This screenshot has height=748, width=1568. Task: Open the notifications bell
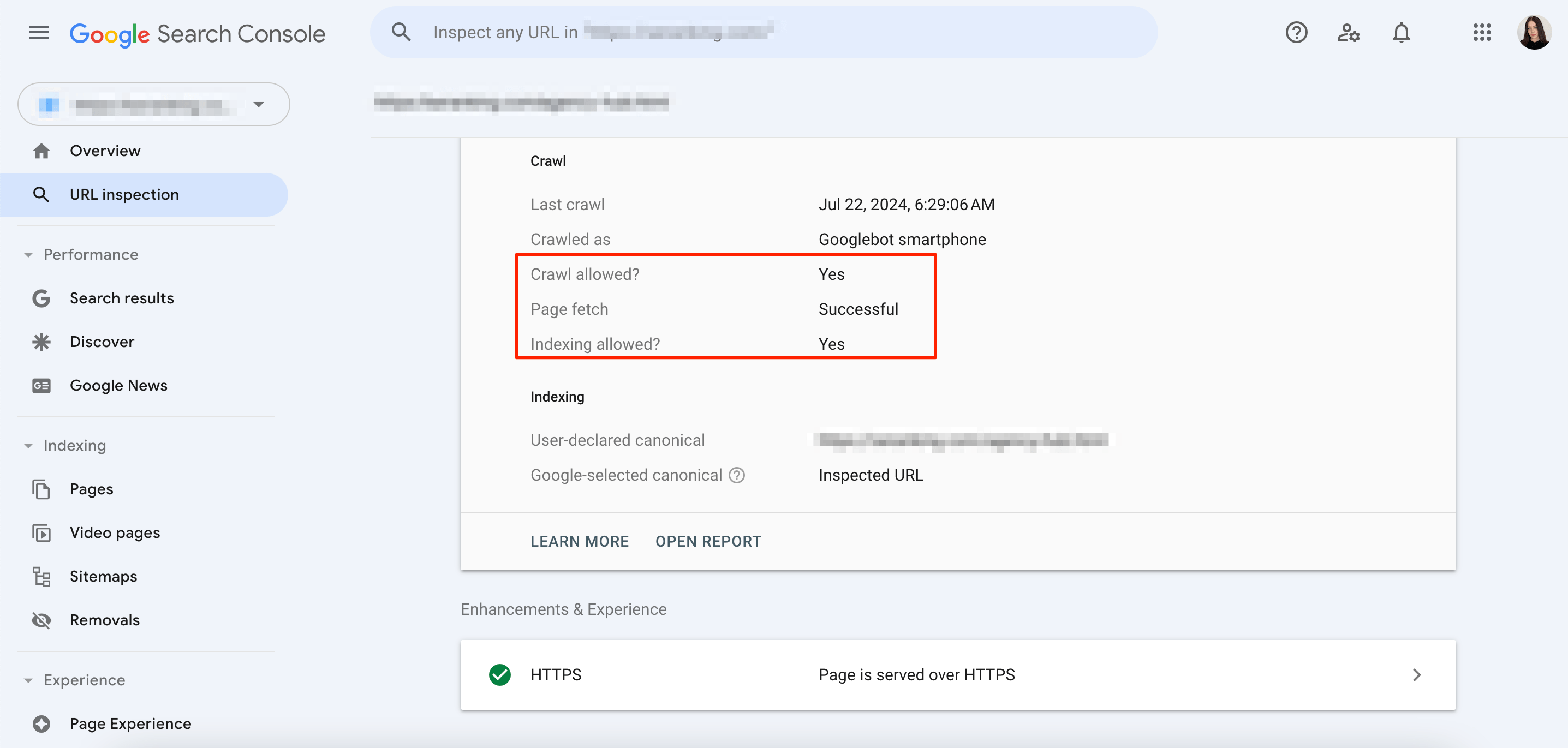(x=1400, y=32)
